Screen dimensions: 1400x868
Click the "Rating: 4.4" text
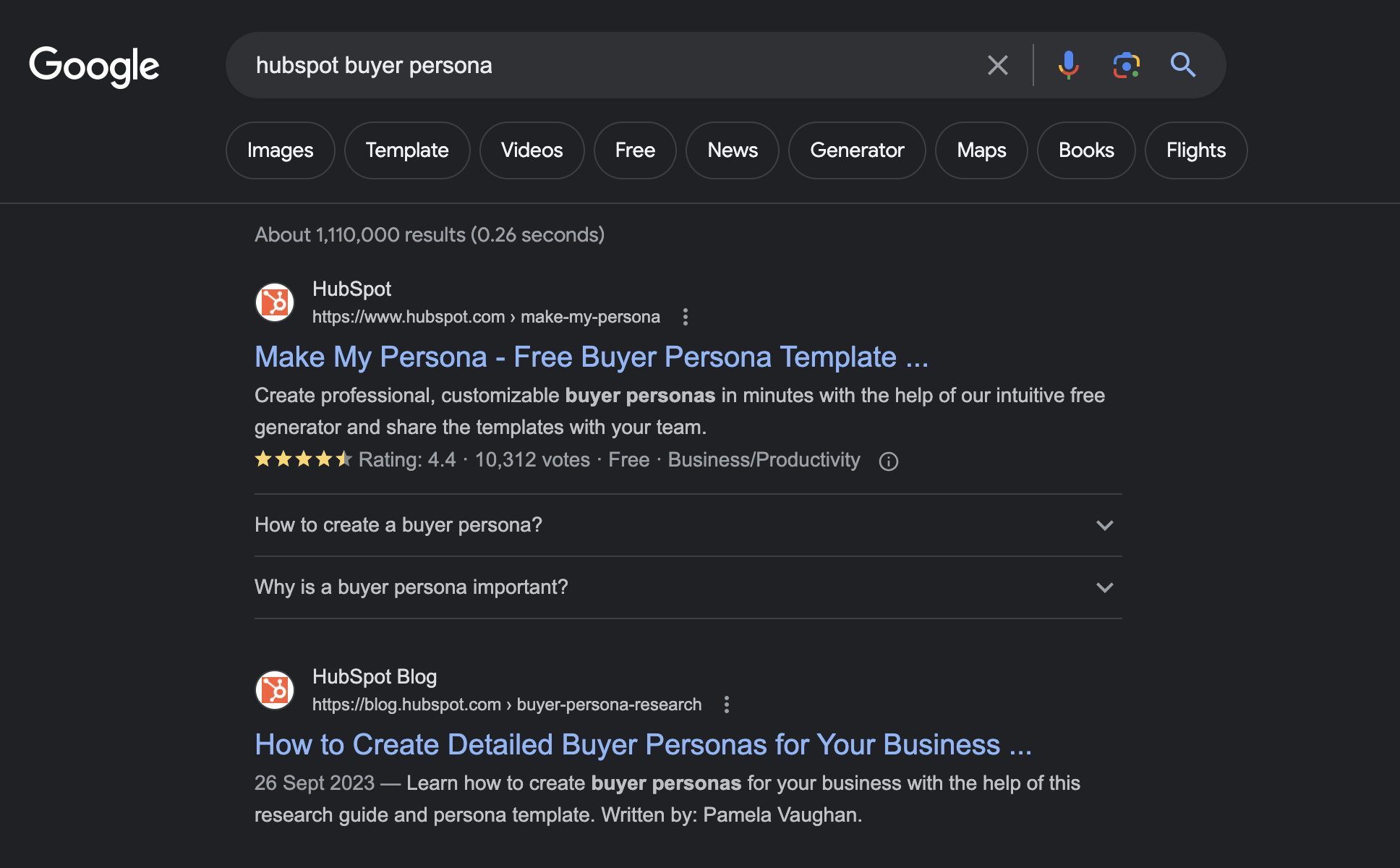(x=407, y=460)
